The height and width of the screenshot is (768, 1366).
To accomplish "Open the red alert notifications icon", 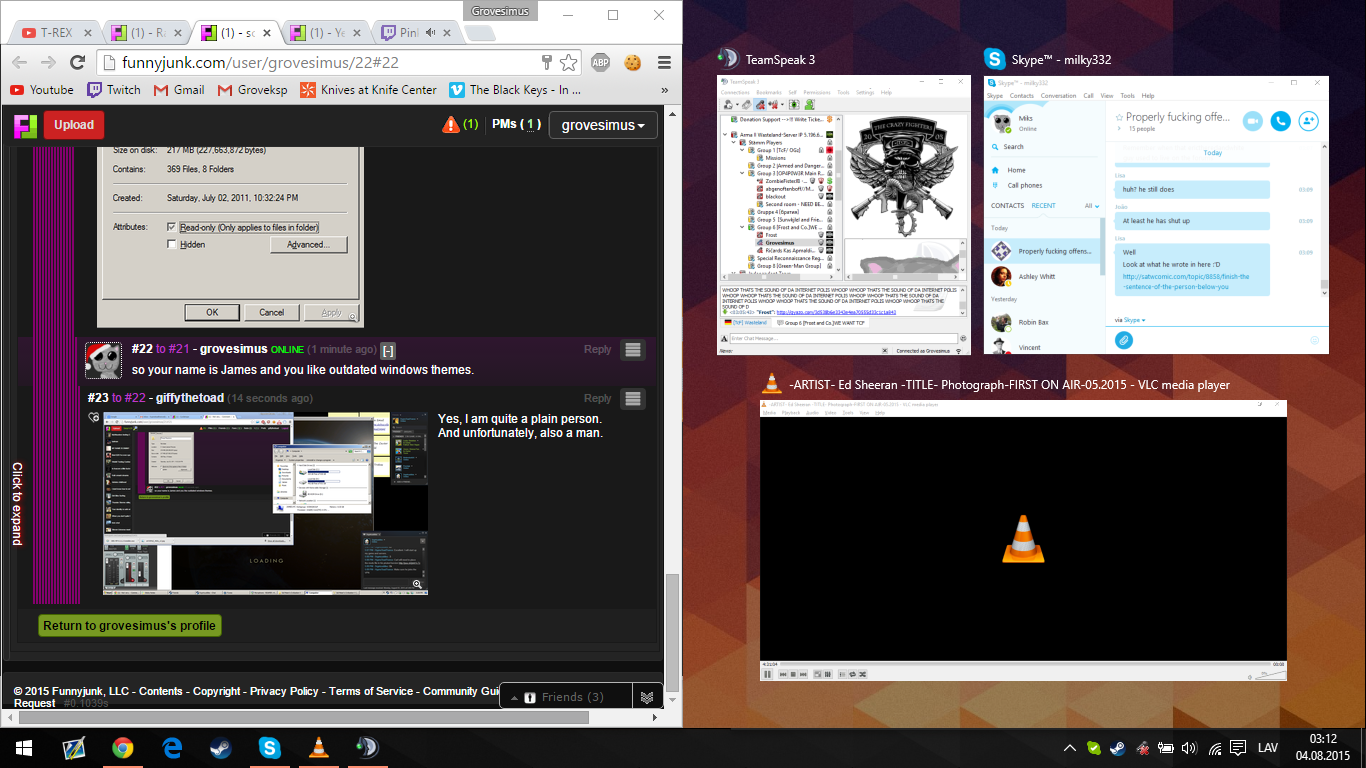I will coord(451,125).
